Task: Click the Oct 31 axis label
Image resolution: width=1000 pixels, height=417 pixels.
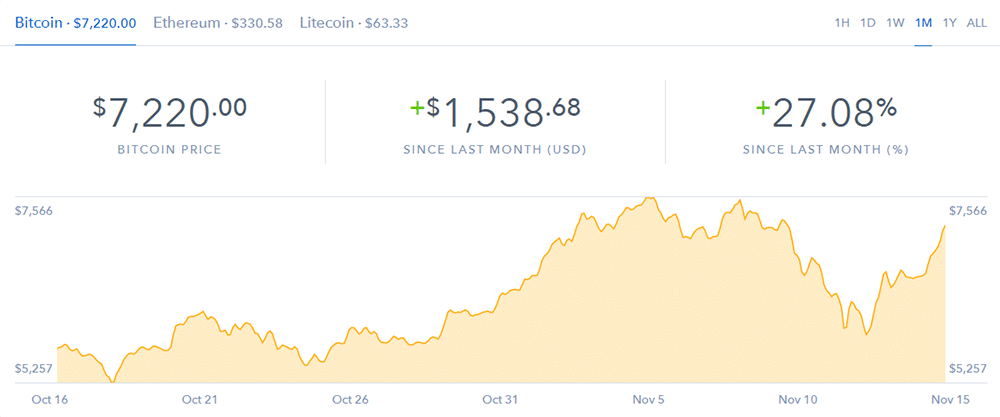Action: coord(500,399)
